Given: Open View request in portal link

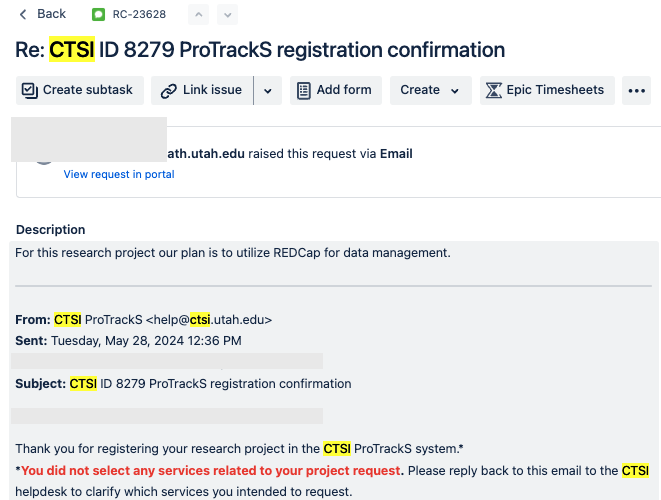Looking at the screenshot, I should (x=119, y=174).
